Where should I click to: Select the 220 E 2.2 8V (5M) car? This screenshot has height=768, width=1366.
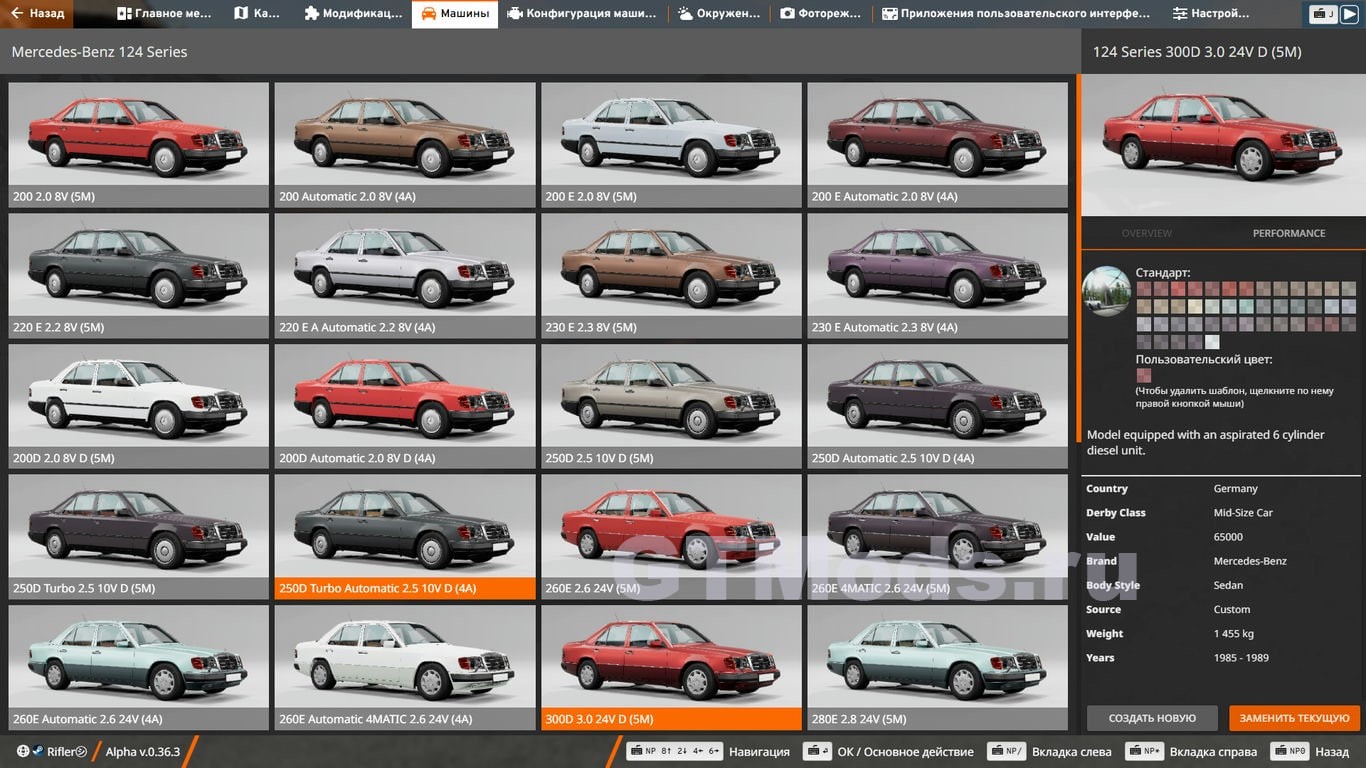click(139, 275)
